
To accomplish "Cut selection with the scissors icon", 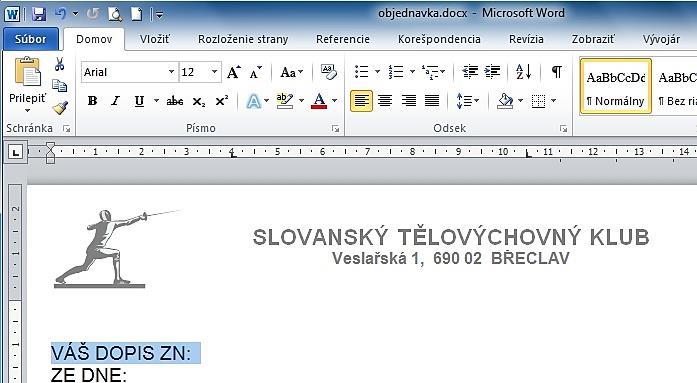I will tap(60, 64).
